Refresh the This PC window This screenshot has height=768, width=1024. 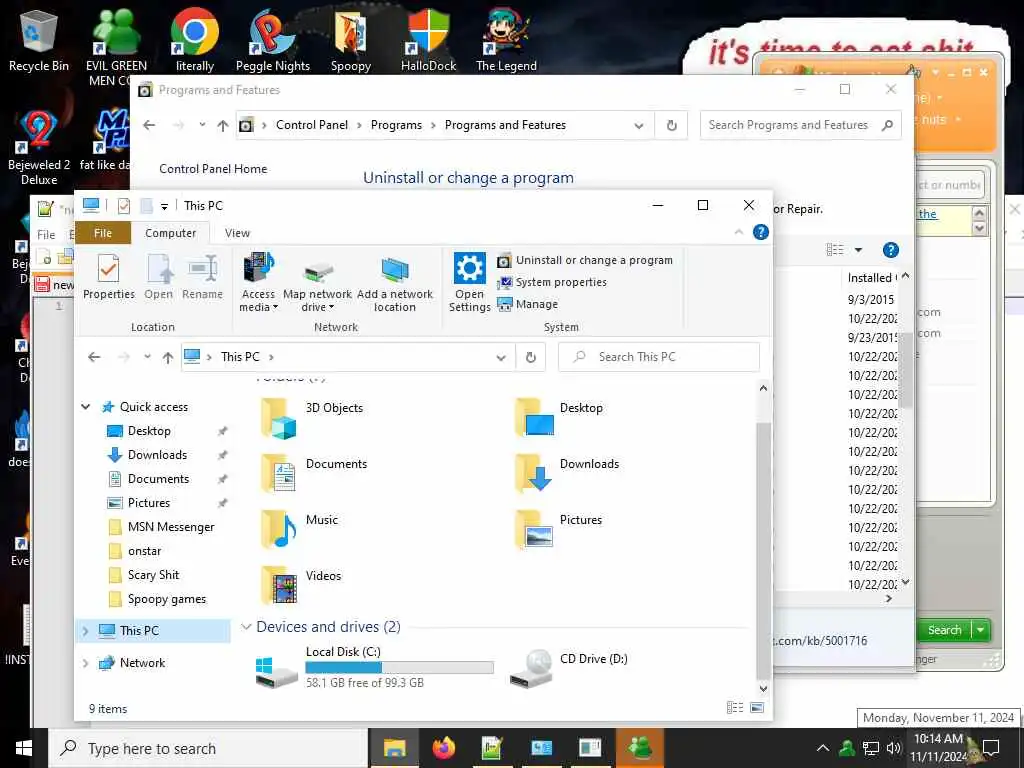click(531, 357)
